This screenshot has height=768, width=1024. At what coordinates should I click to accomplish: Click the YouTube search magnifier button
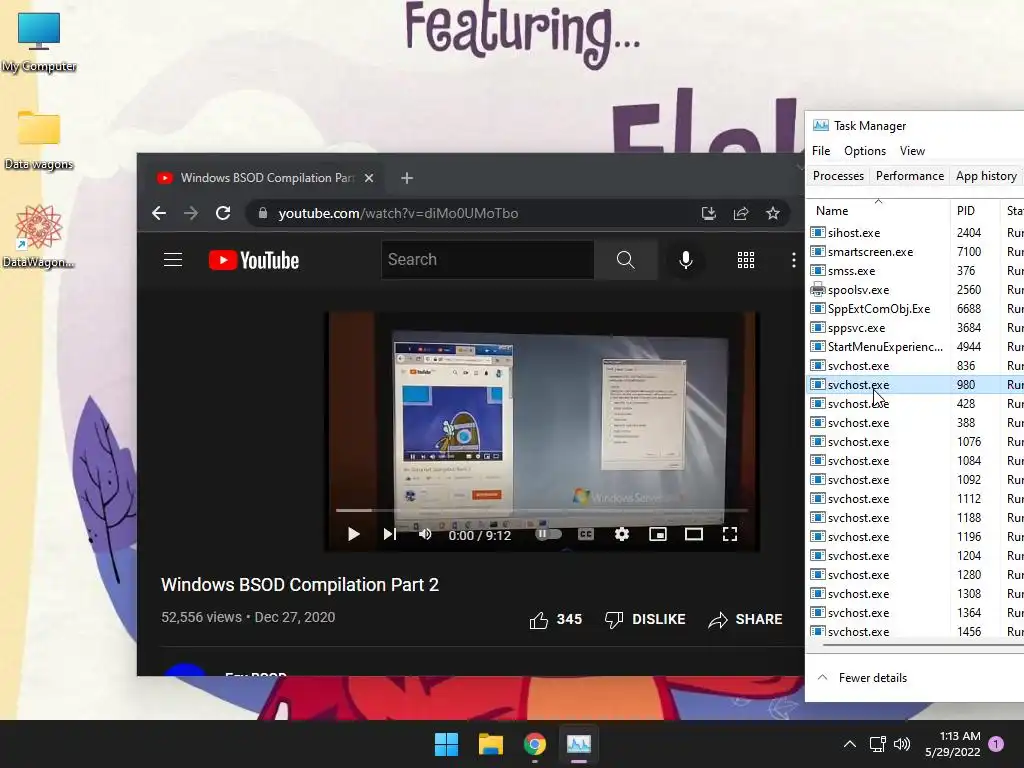pyautogui.click(x=626, y=260)
